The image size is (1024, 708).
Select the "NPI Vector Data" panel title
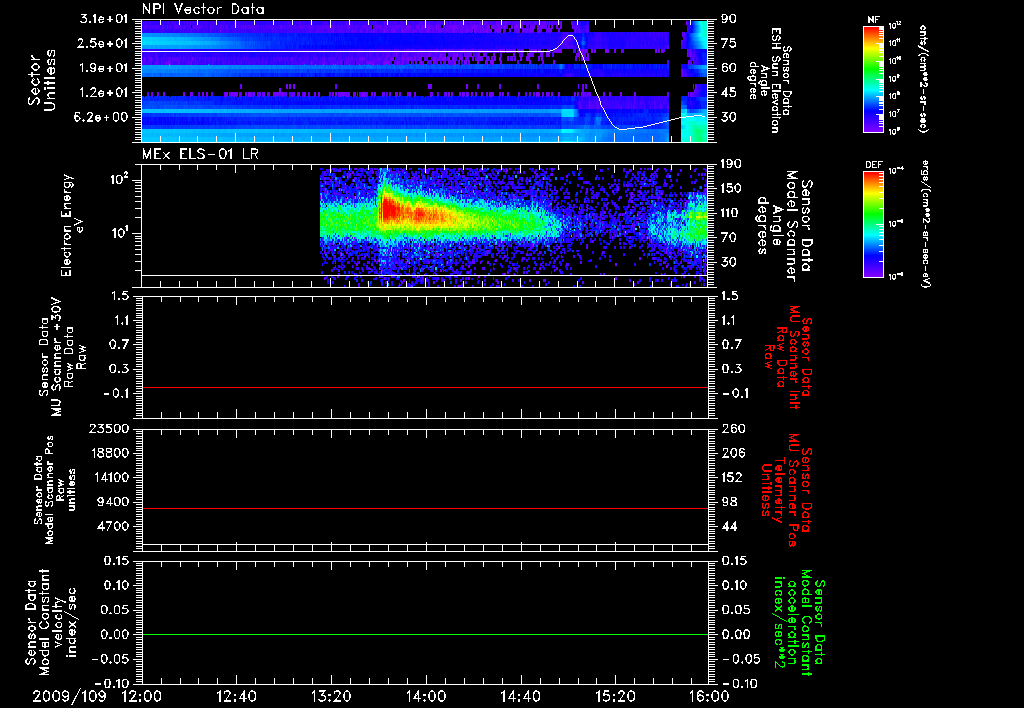coord(203,9)
